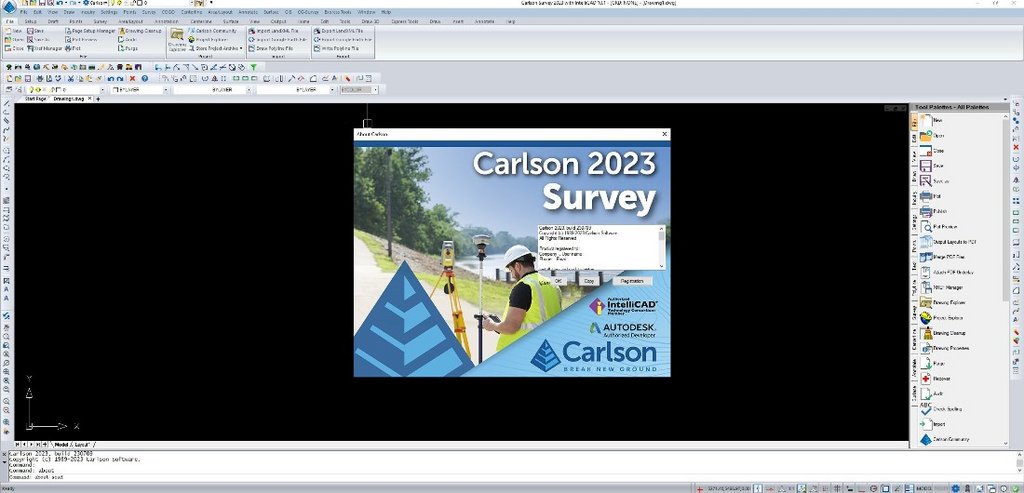The image size is (1024, 493).
Task: Select the Settings side tab of Tool Palettes
Action: (x=914, y=221)
